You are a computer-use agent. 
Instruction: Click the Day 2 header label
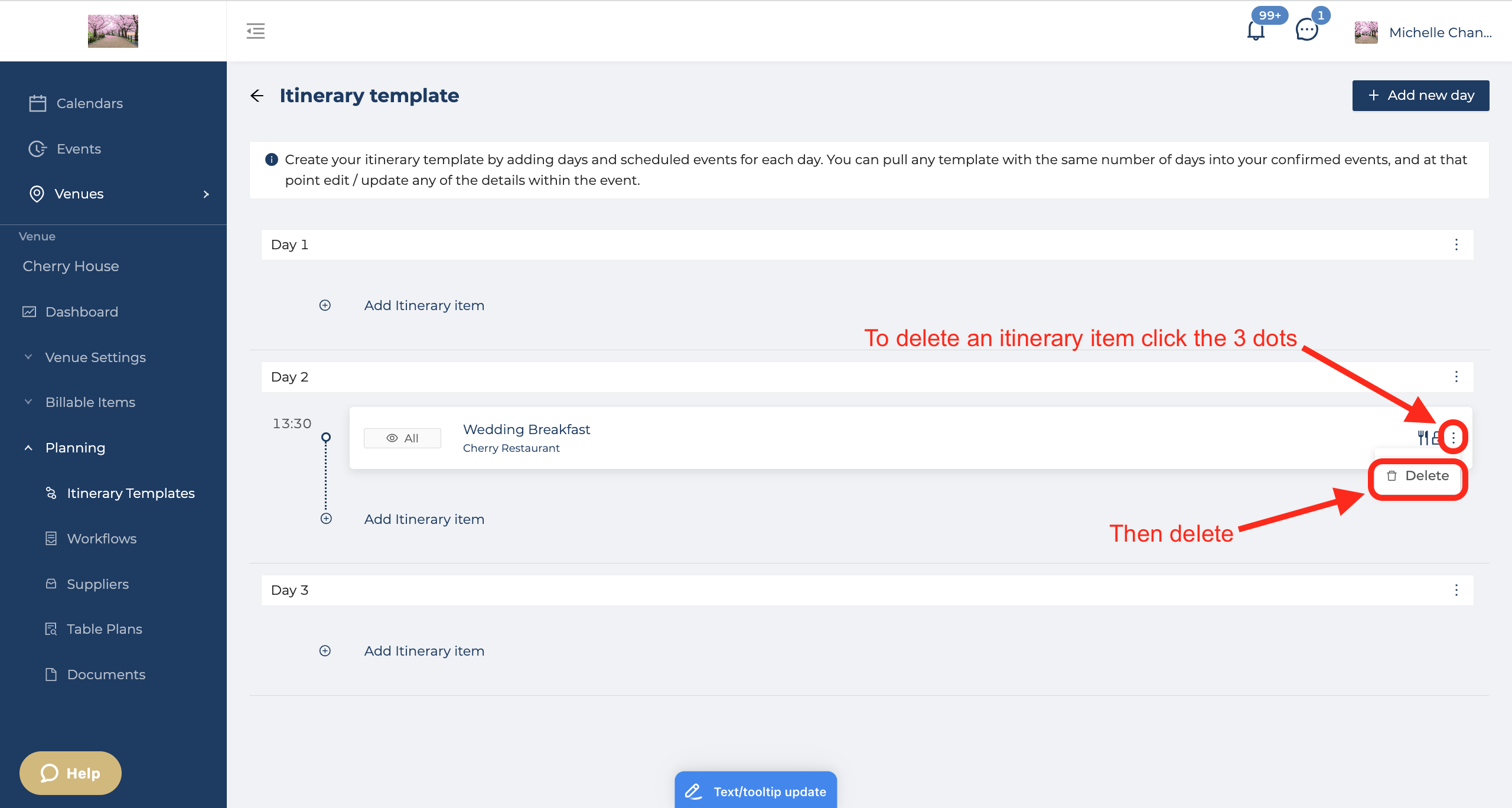click(289, 377)
